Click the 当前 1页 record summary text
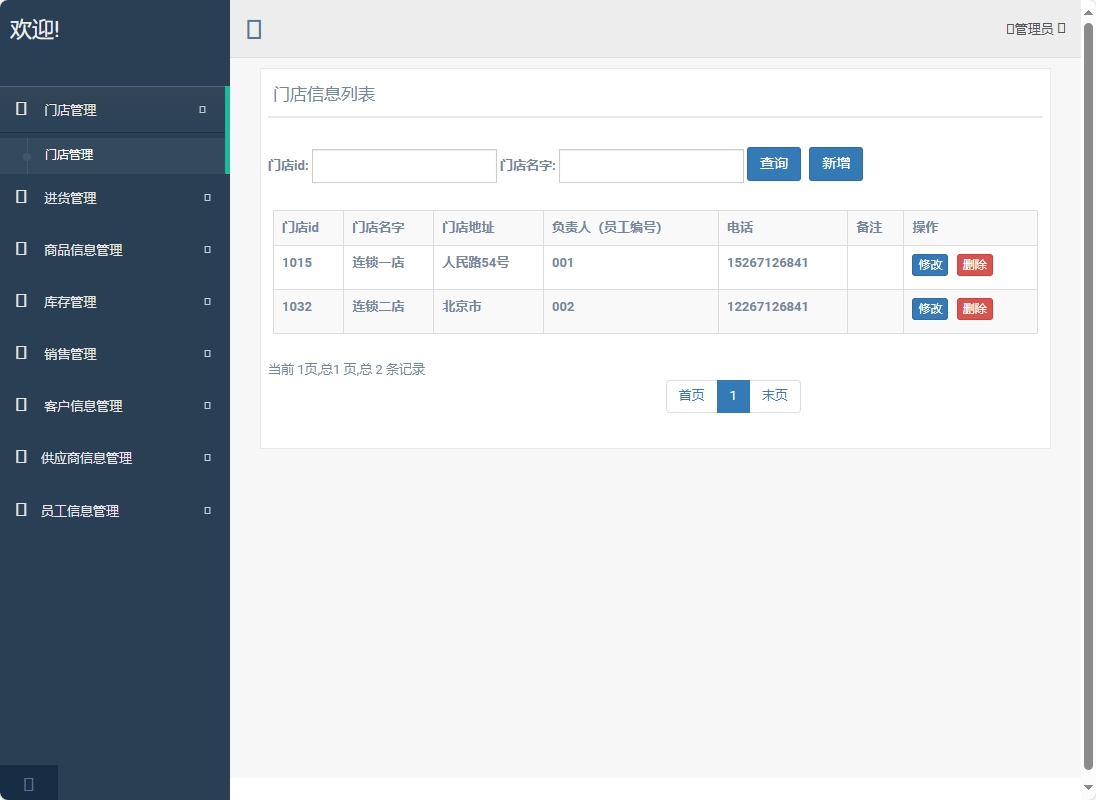The height and width of the screenshot is (800, 1096). [347, 370]
